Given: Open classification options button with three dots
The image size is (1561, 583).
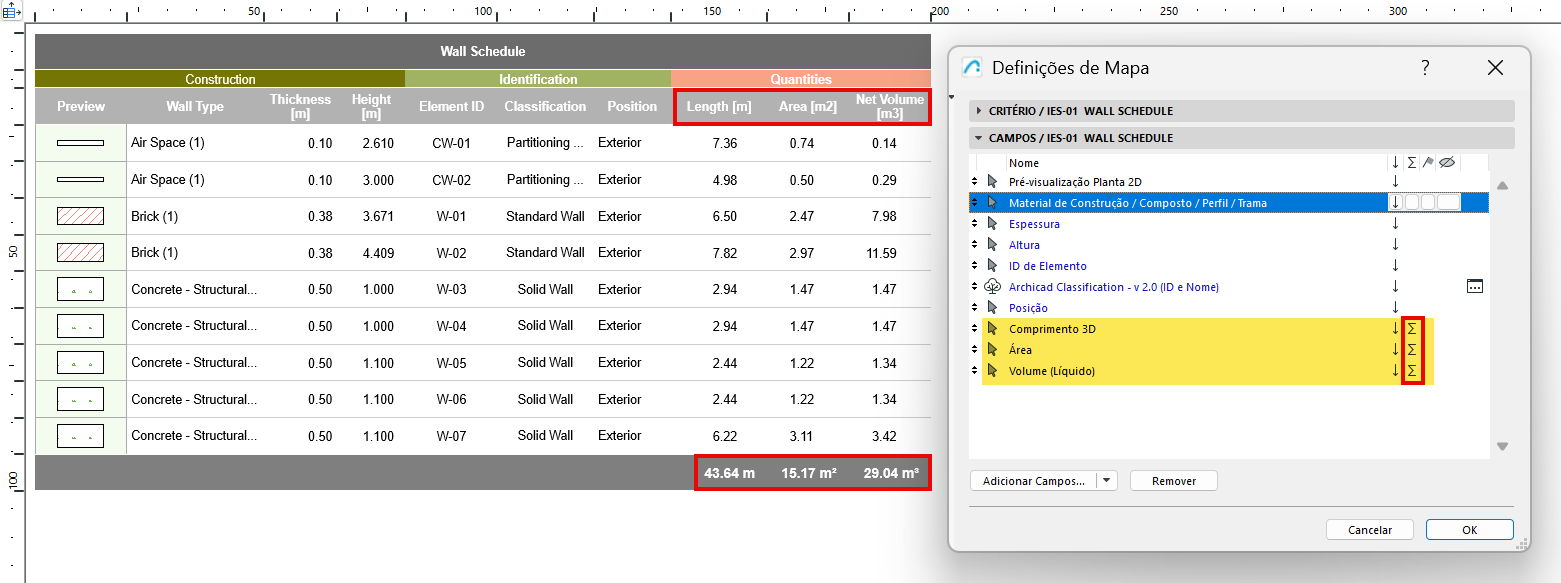Looking at the screenshot, I should [x=1475, y=287].
